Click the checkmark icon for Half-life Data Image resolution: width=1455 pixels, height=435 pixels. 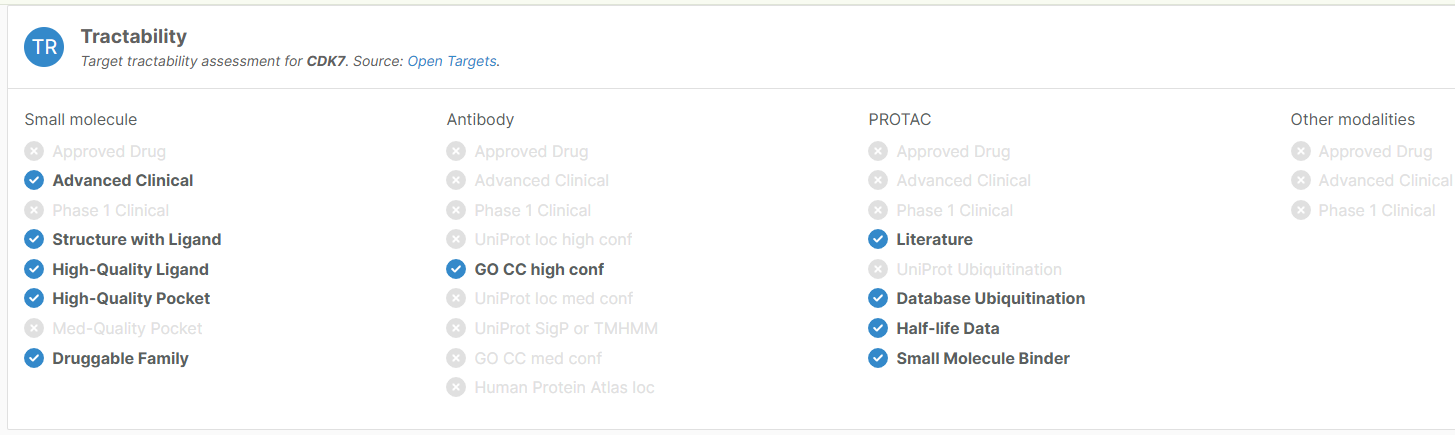(x=878, y=328)
